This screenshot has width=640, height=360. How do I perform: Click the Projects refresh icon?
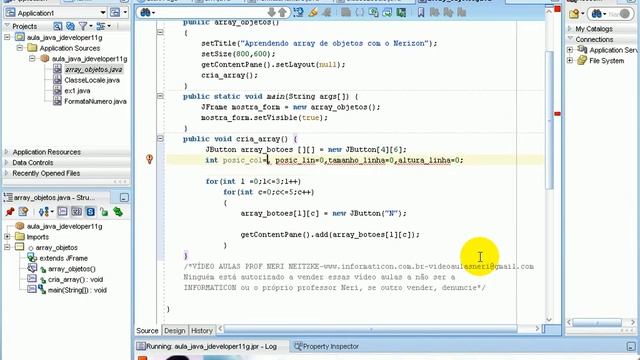[70, 26]
